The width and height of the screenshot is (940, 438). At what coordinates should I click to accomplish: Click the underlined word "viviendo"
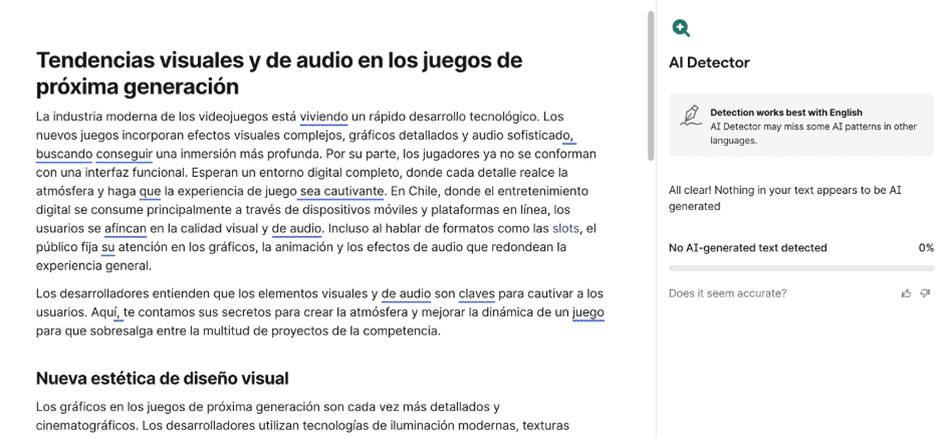point(324,116)
